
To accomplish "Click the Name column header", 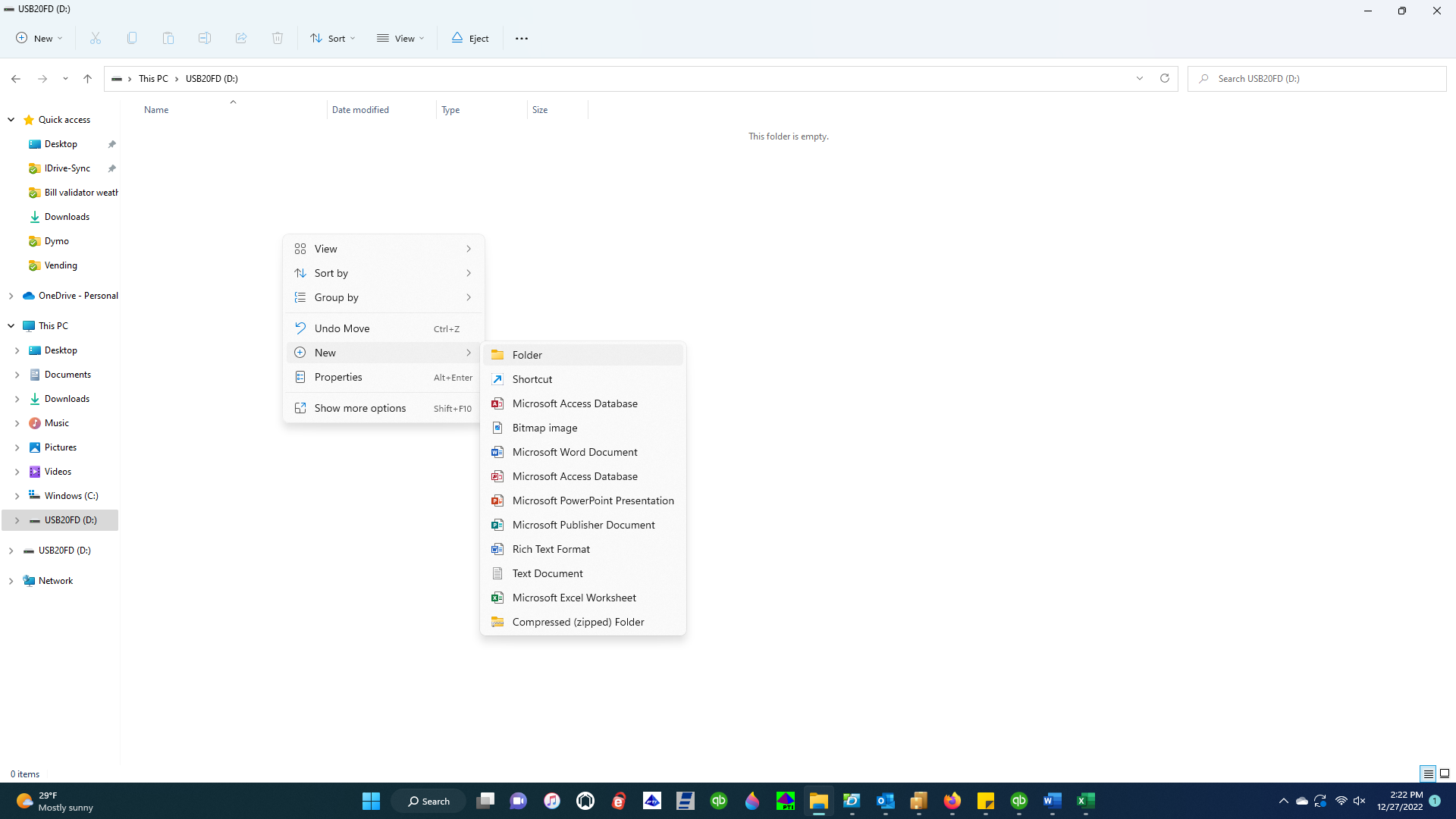I will [x=156, y=110].
